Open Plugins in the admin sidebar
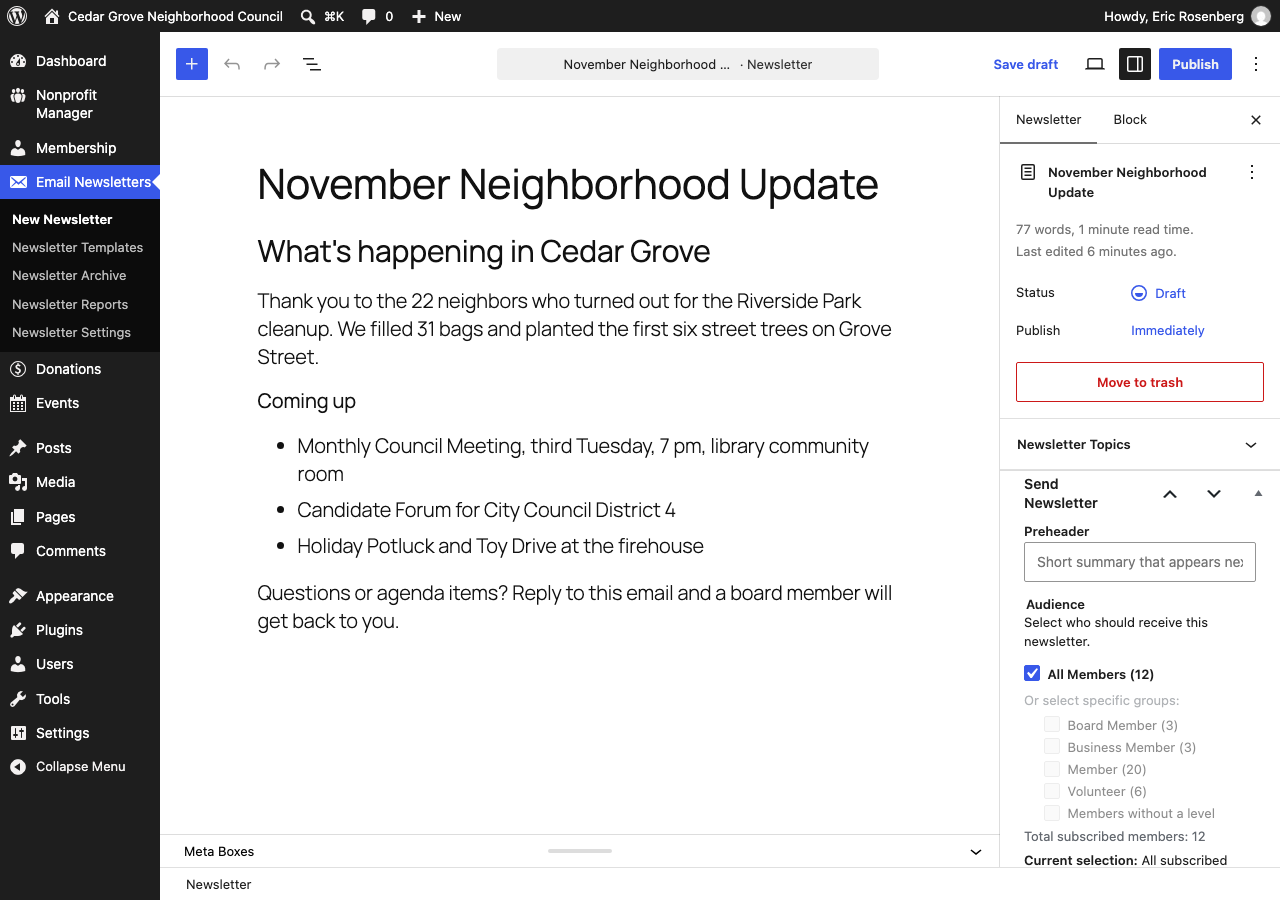This screenshot has height=900, width=1280. pos(80,630)
